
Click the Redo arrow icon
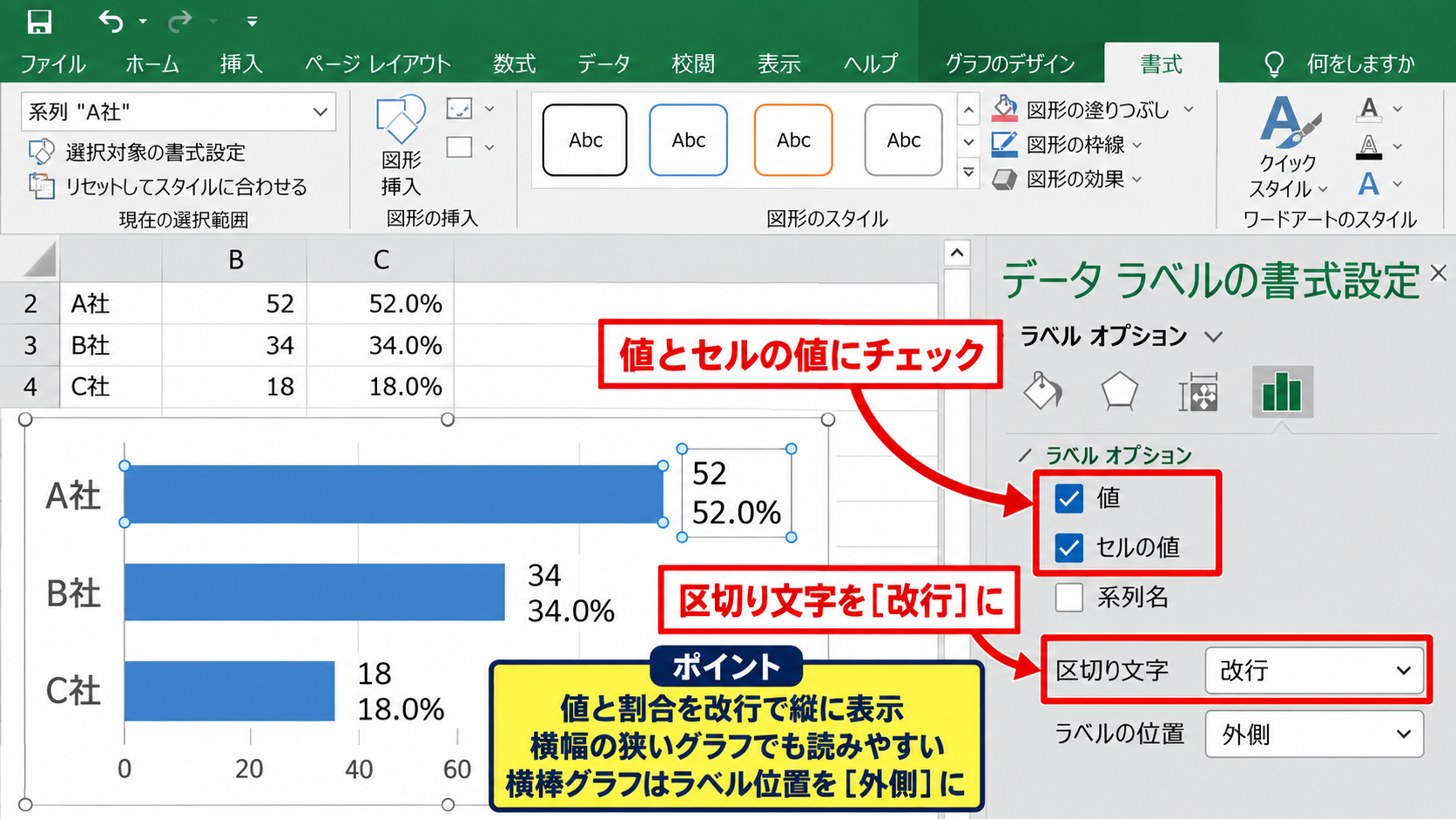click(180, 21)
